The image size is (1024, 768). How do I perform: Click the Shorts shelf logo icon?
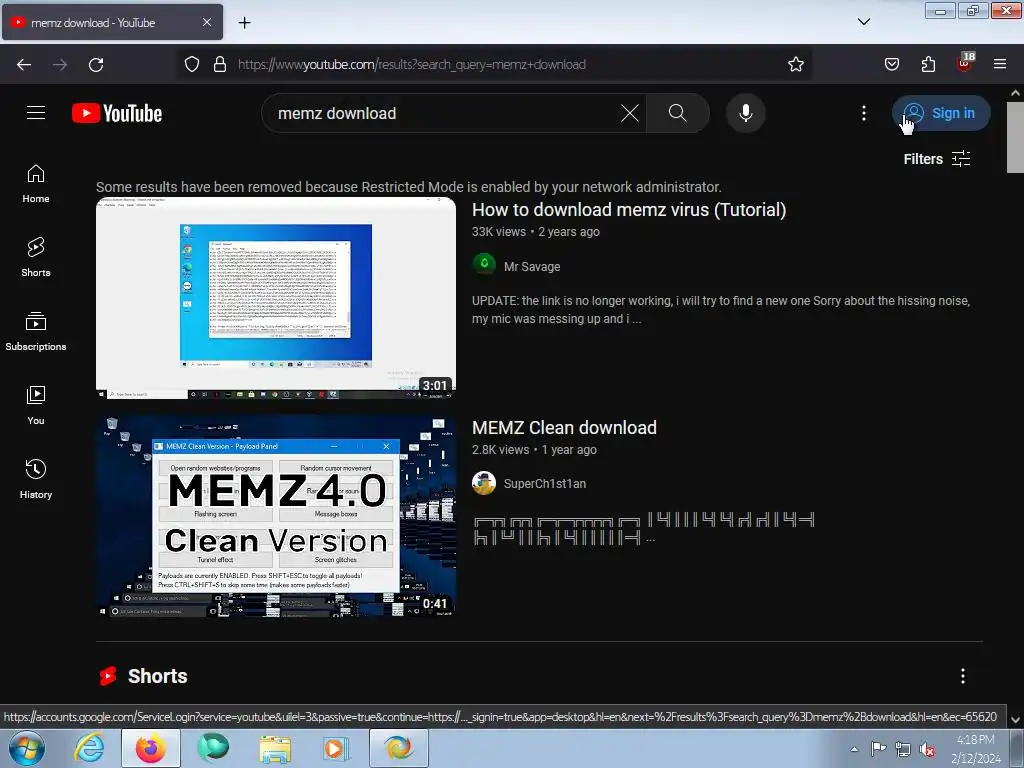pyautogui.click(x=108, y=676)
